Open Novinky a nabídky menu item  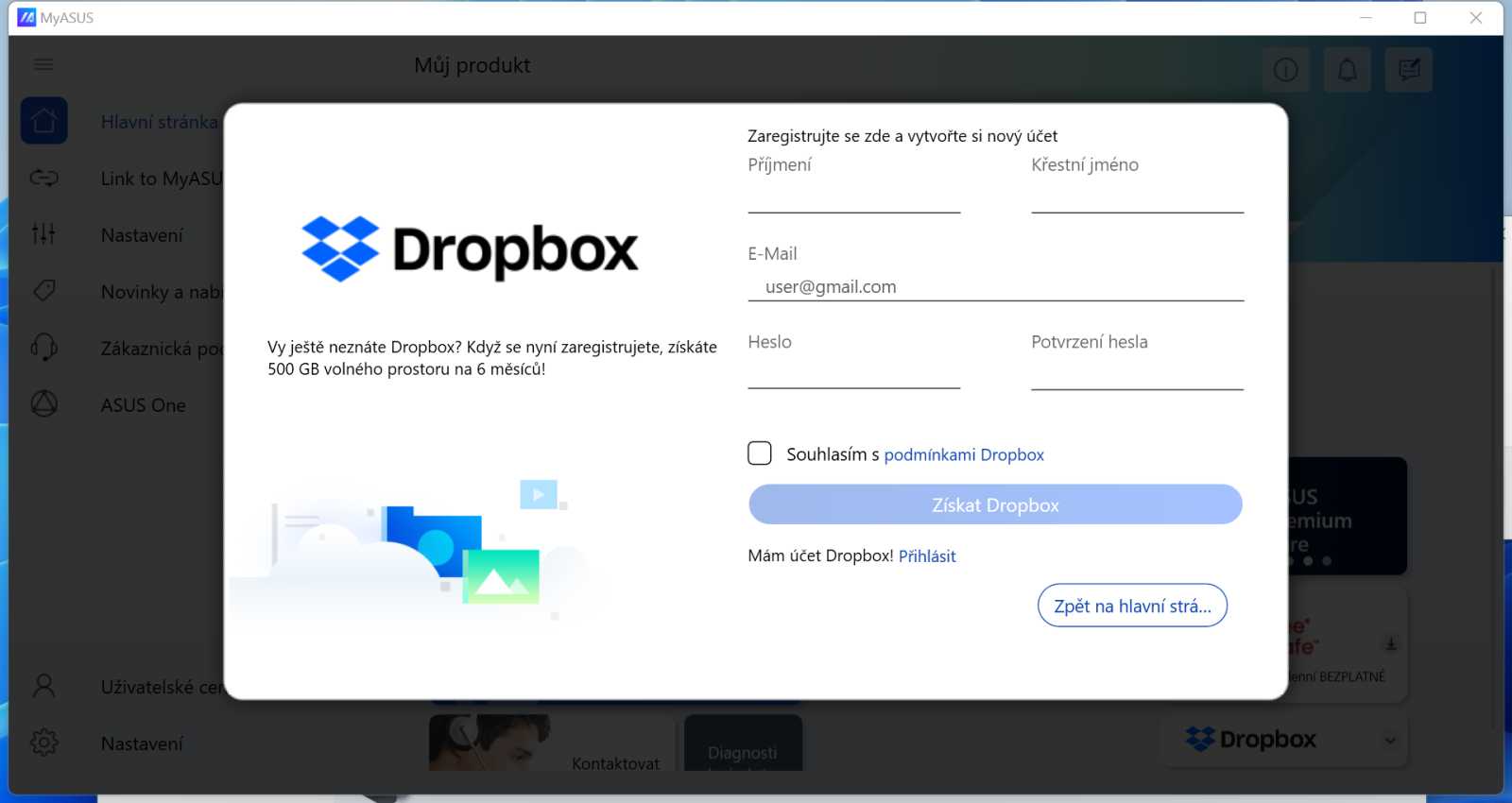(x=162, y=292)
